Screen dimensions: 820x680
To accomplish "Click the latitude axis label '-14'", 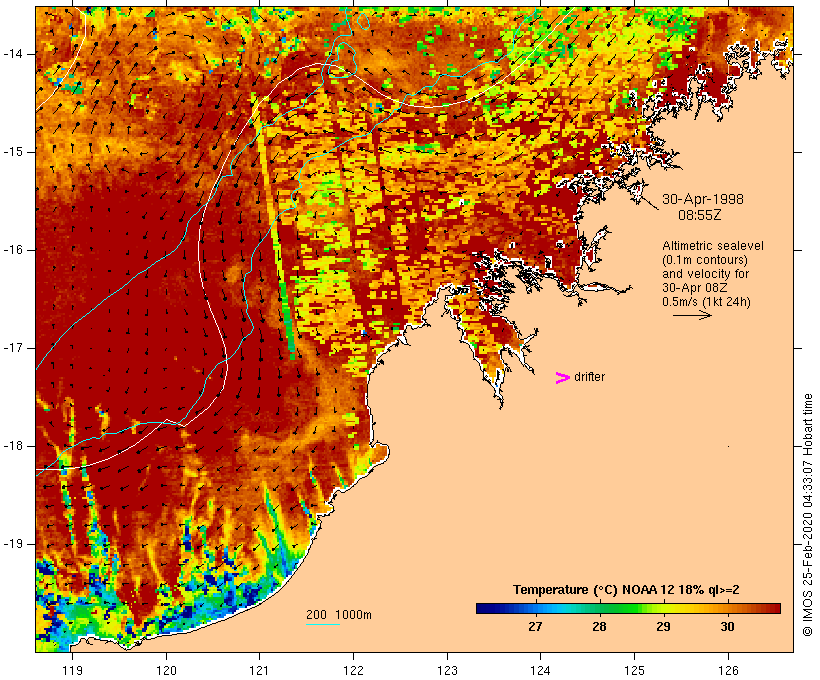I will click(13, 54).
